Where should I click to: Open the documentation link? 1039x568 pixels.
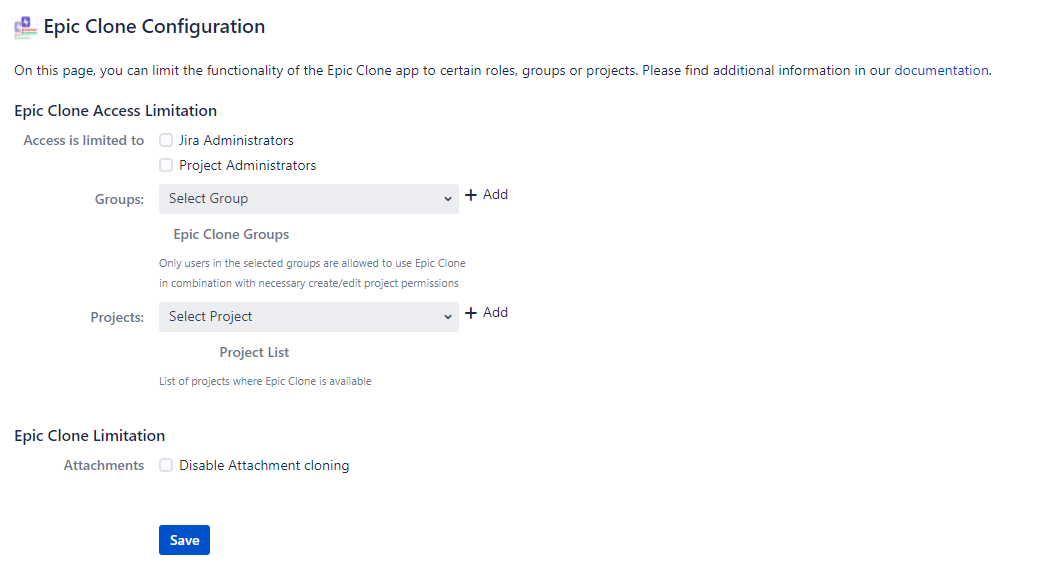[940, 71]
